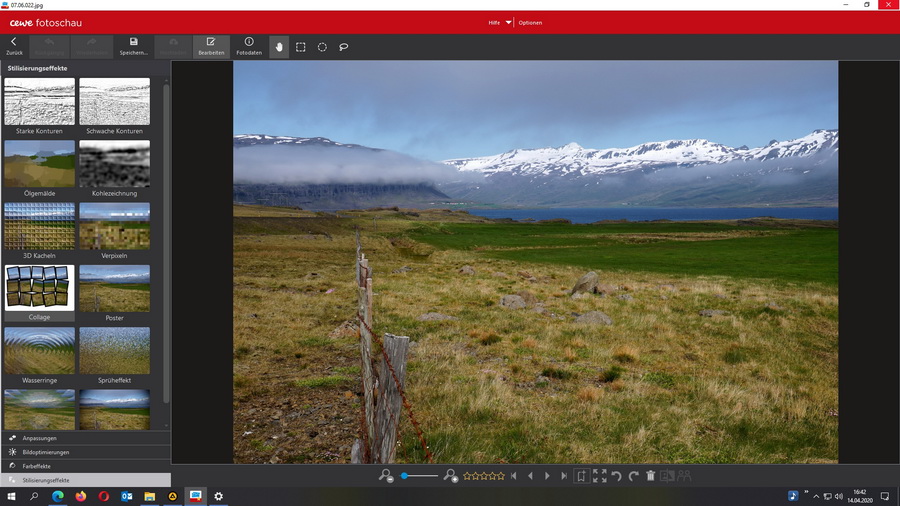This screenshot has height=506, width=900.
Task: Delete photo with the trash icon
Action: point(650,477)
